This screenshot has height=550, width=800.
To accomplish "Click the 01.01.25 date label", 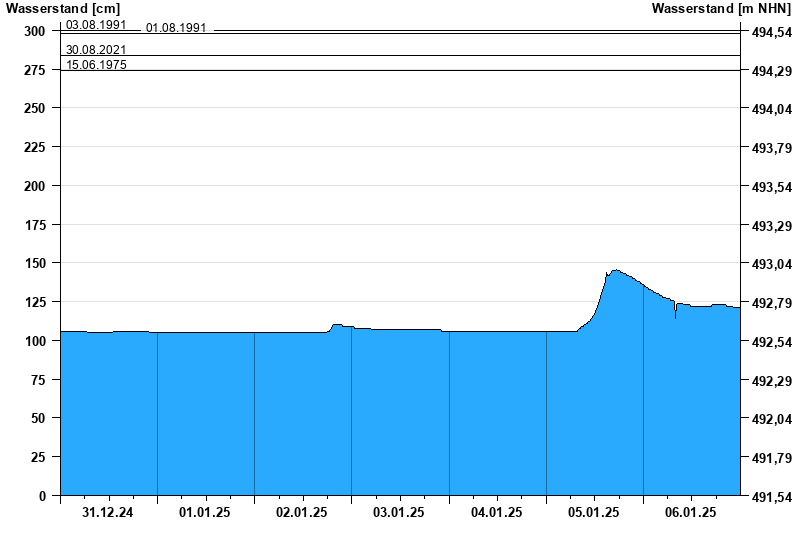I will click(x=205, y=512).
